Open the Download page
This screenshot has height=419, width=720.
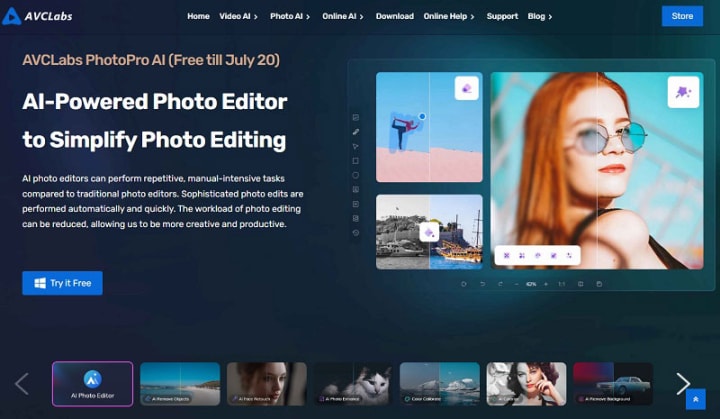[x=394, y=16]
